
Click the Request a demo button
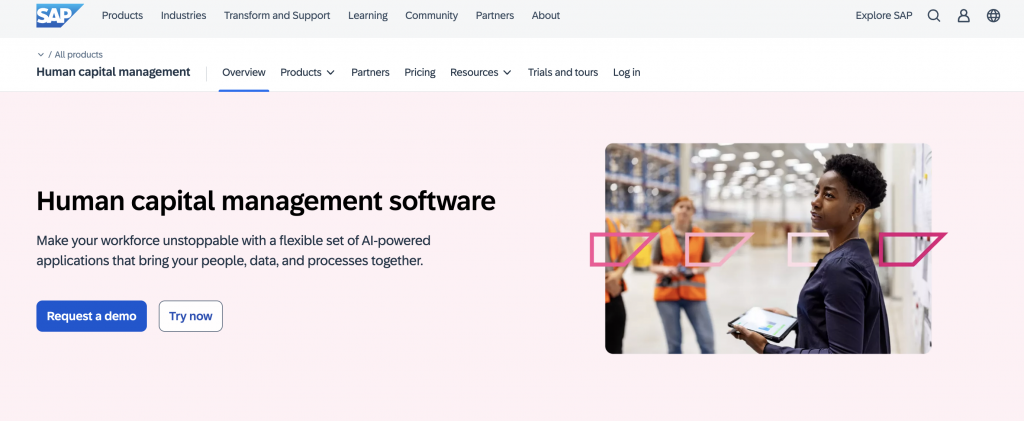tap(91, 316)
